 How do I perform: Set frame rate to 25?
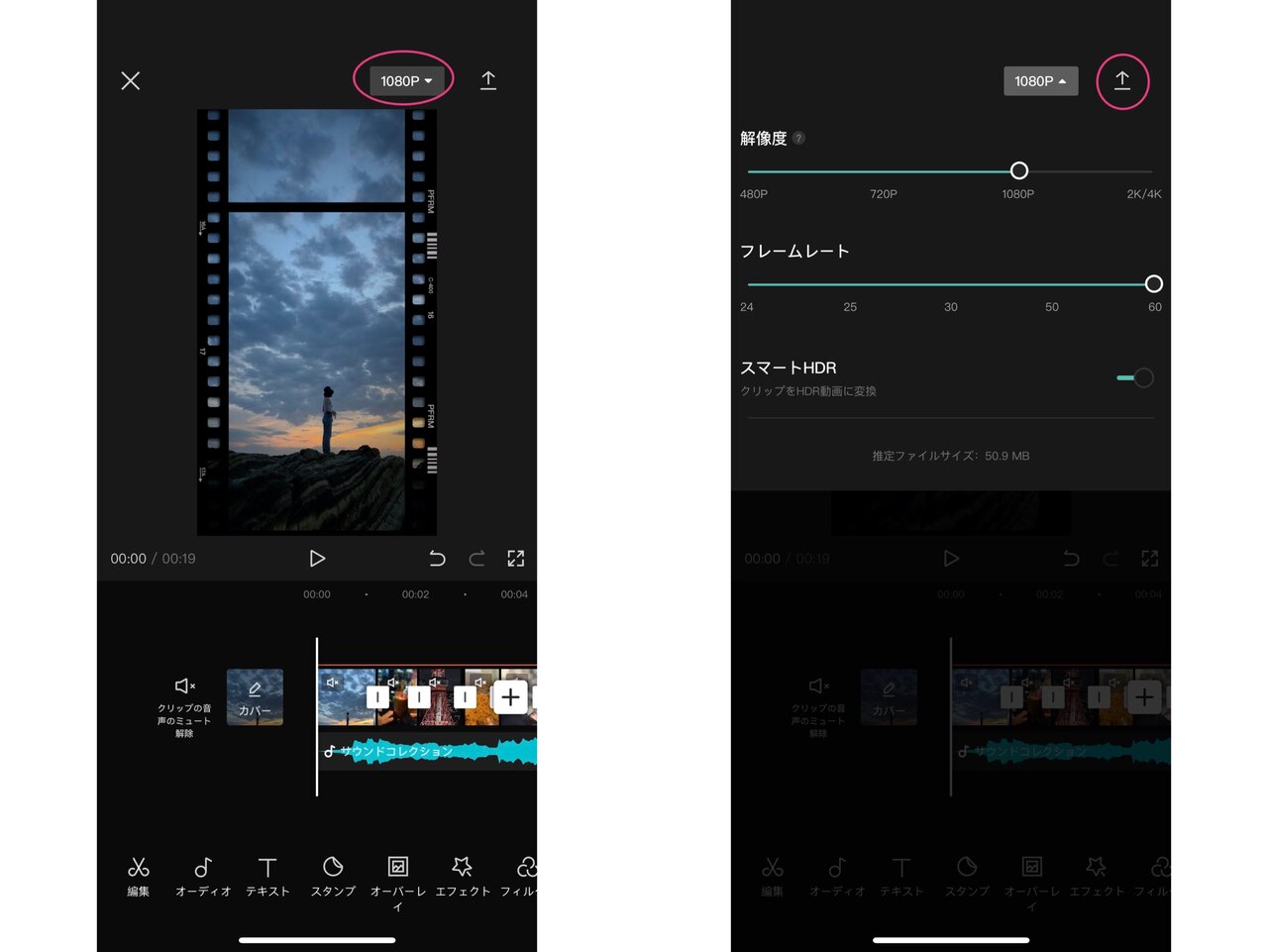pos(850,307)
